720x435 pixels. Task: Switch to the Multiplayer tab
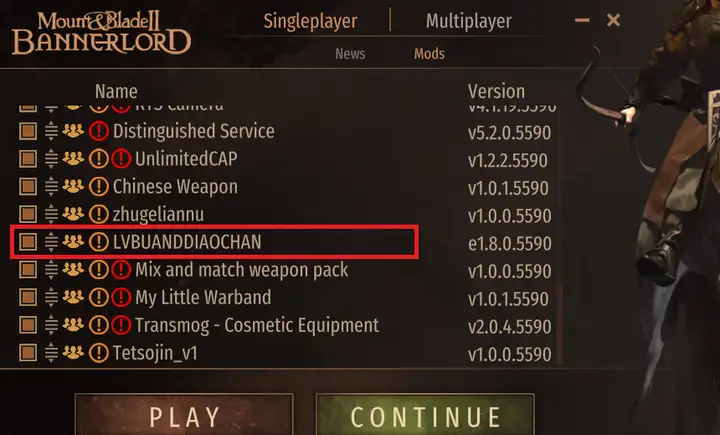click(468, 21)
